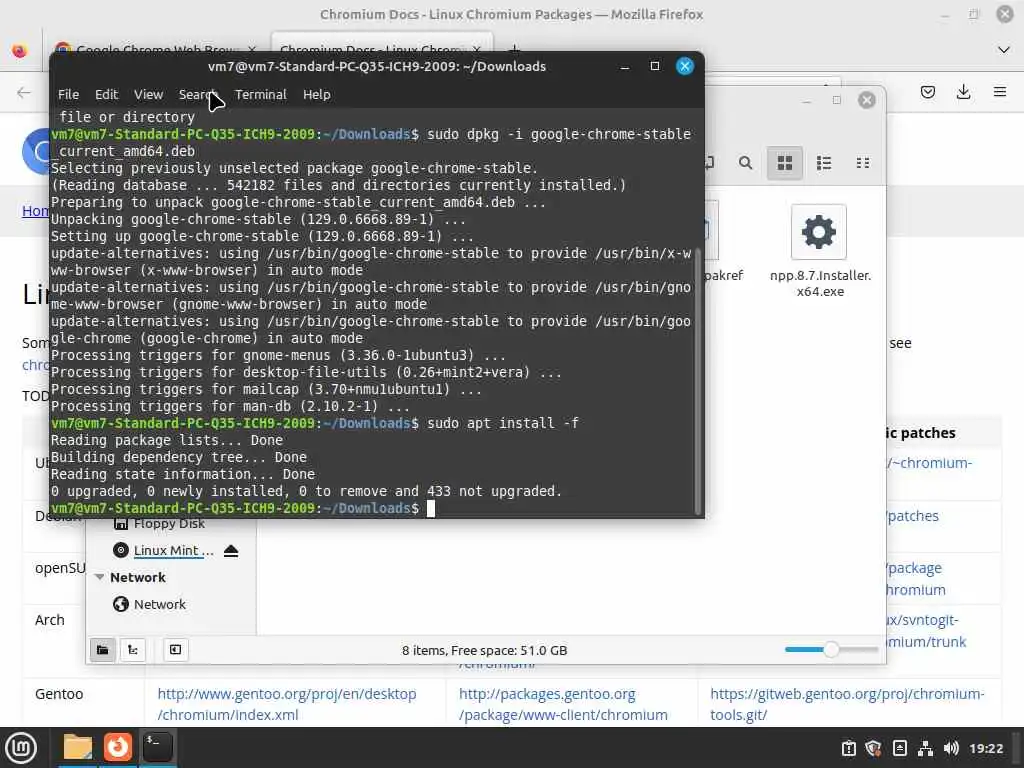Open gitweb.gentoo.org chromium-tools.git link
Viewport: 1024px width, 768px height.
(847, 704)
